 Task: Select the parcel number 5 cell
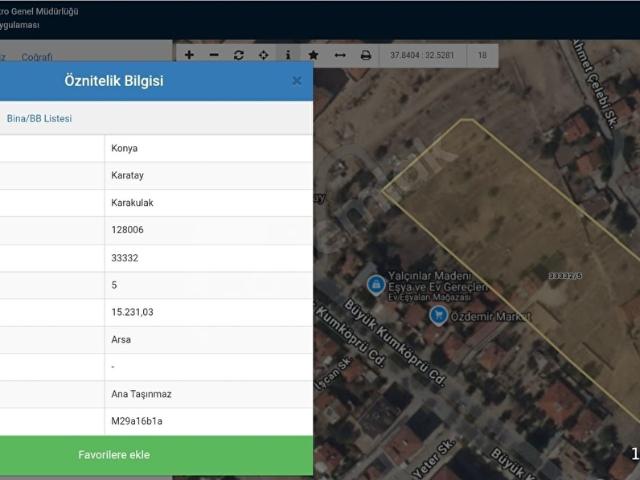(209, 285)
